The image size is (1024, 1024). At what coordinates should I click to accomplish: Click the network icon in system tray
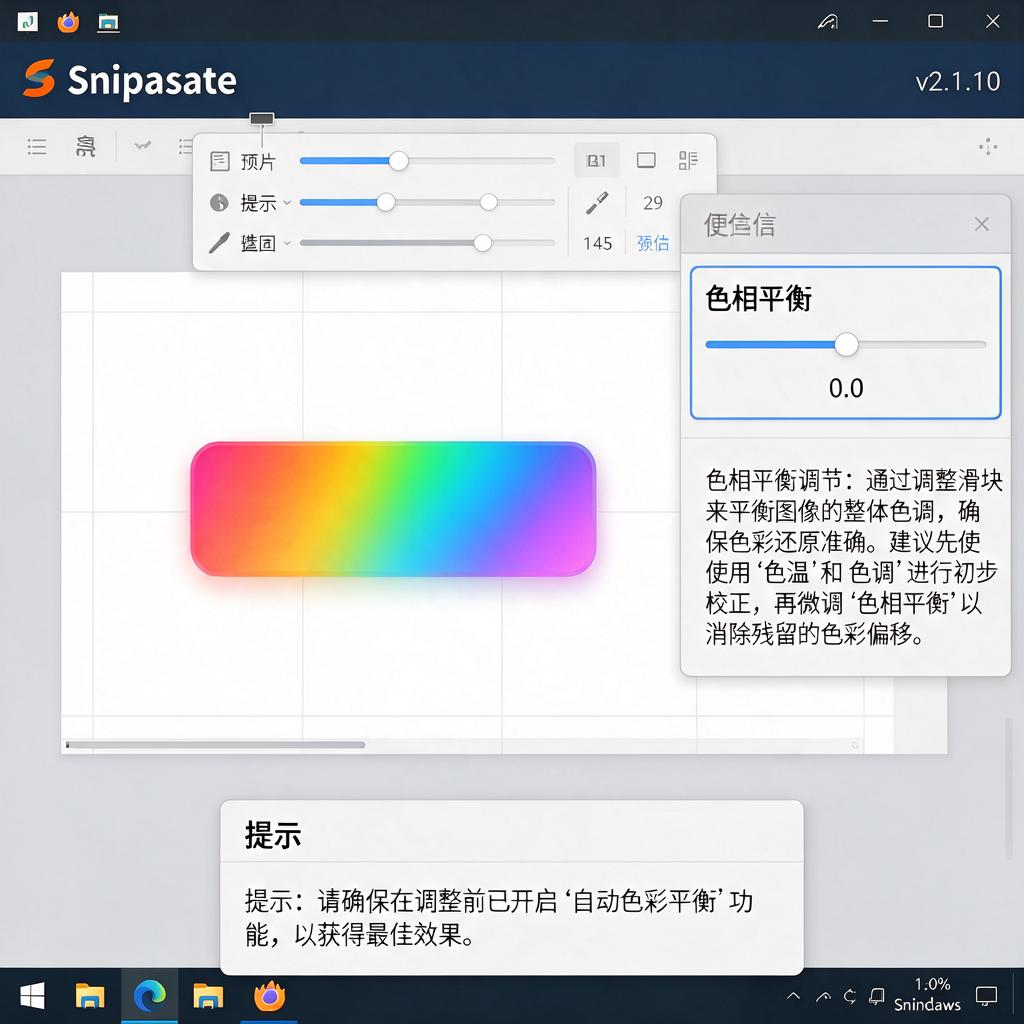tap(823, 996)
